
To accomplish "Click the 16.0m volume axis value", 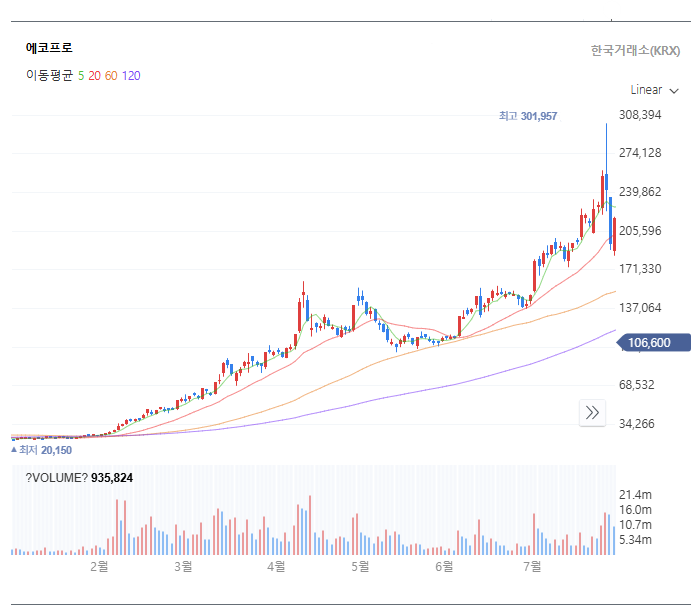I will pos(635,510).
